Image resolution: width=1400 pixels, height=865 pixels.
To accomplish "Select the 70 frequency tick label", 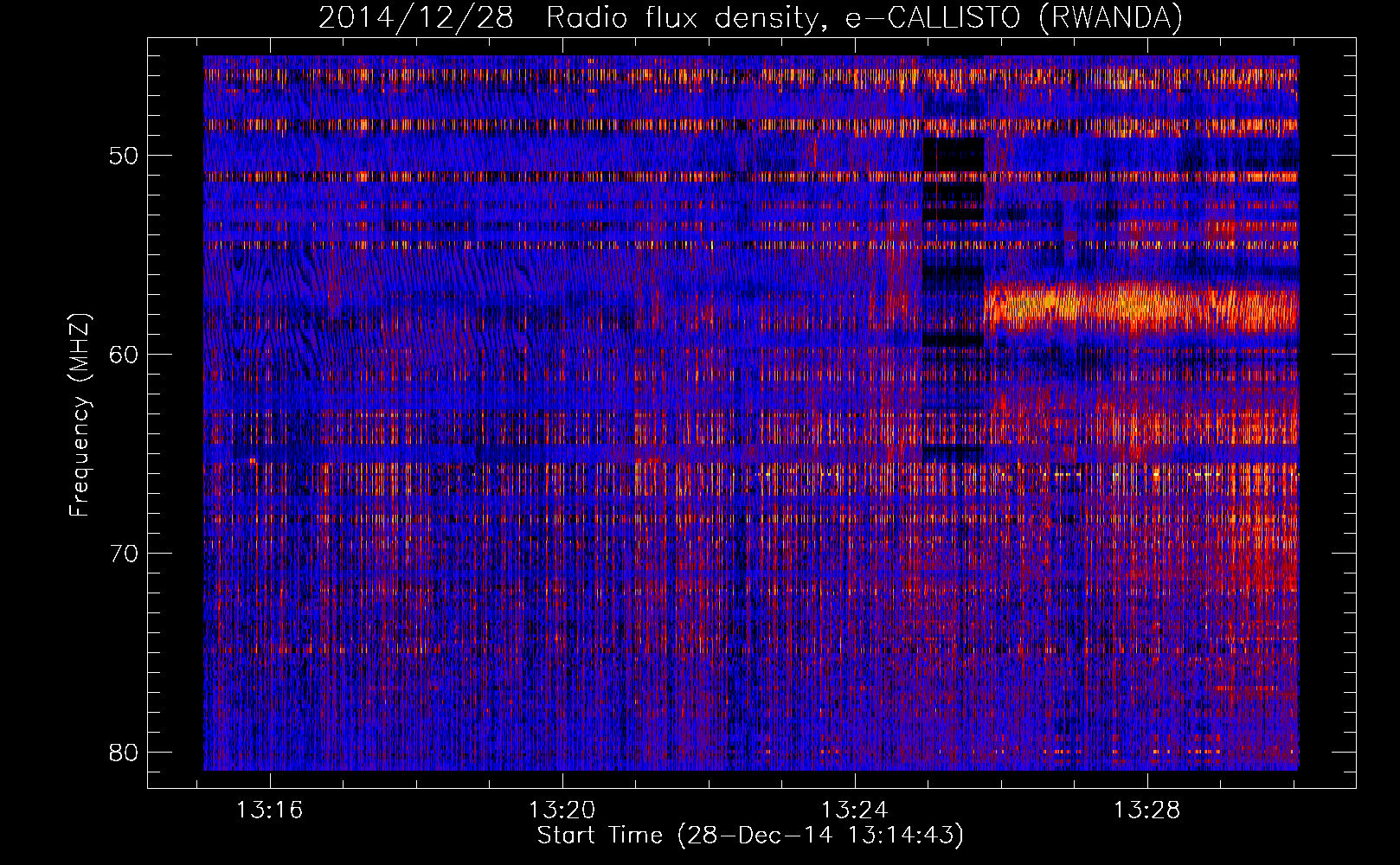I will pyautogui.click(x=125, y=554).
